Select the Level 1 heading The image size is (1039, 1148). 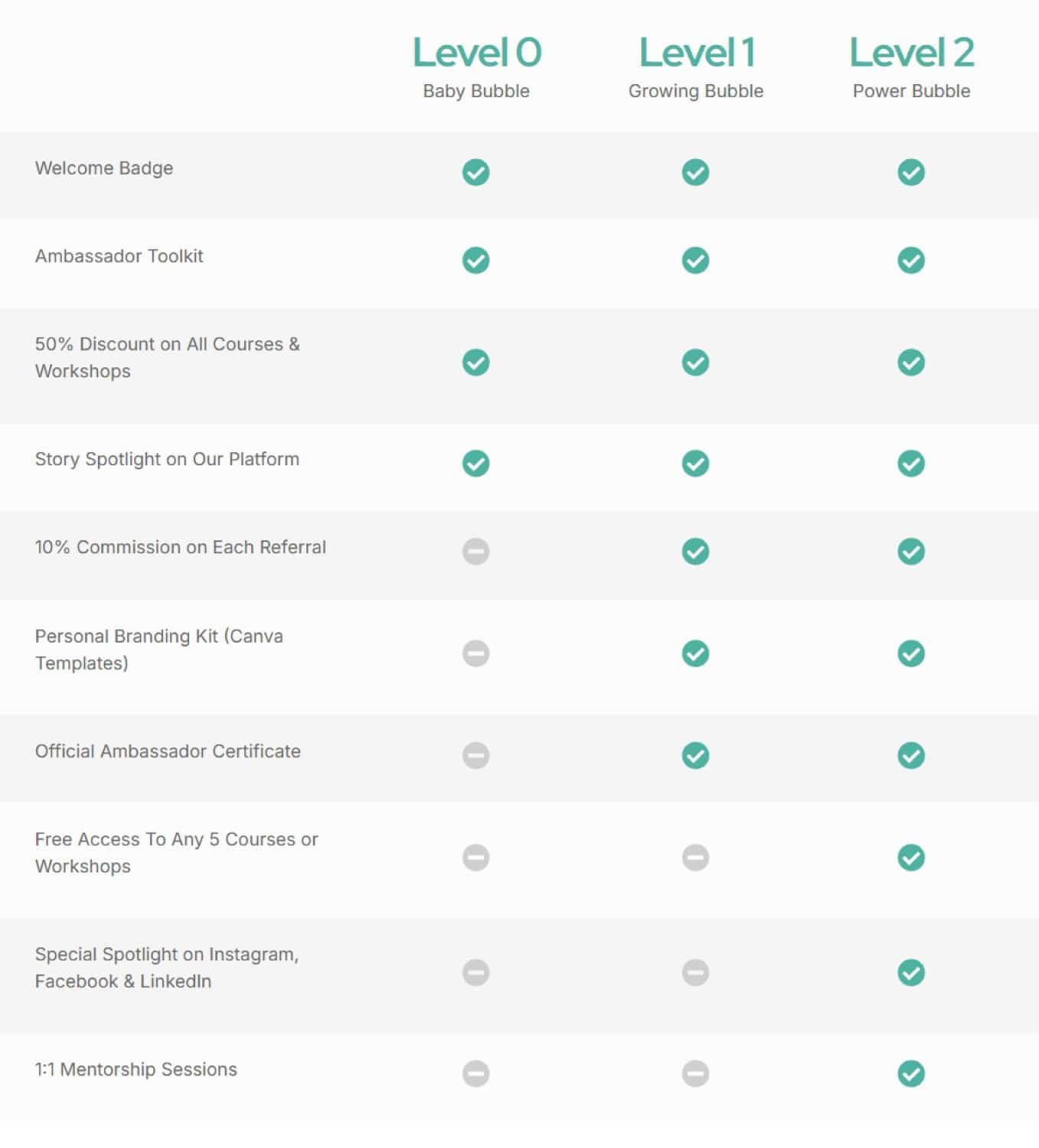click(x=696, y=53)
